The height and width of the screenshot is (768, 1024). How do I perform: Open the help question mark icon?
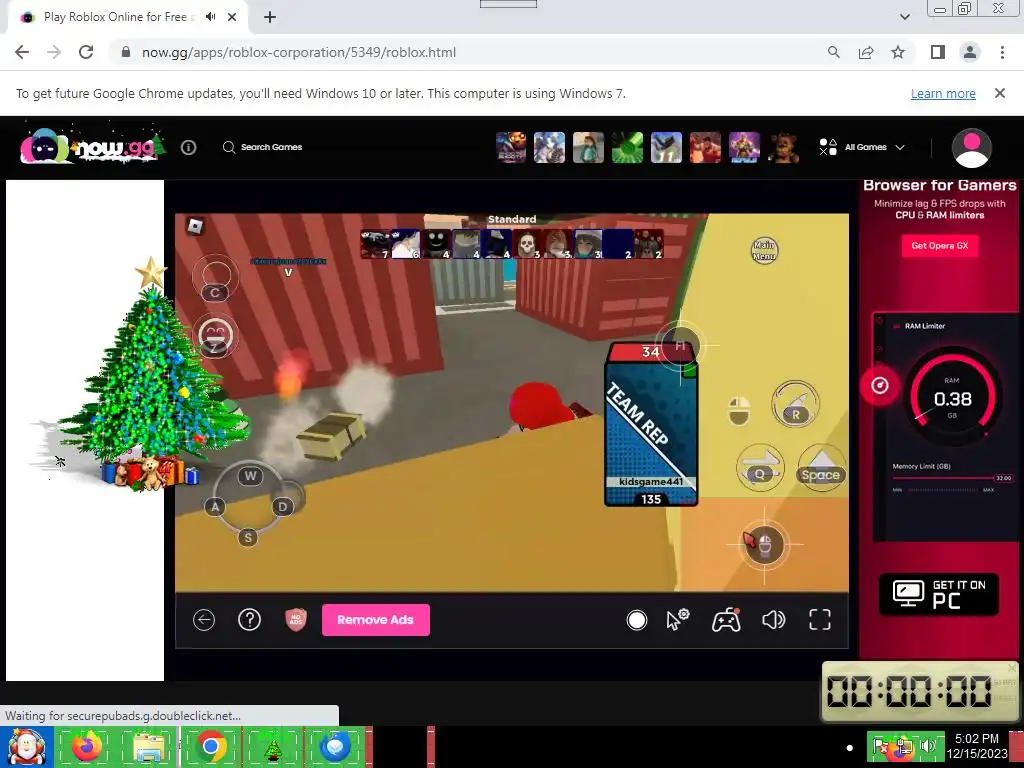click(249, 620)
